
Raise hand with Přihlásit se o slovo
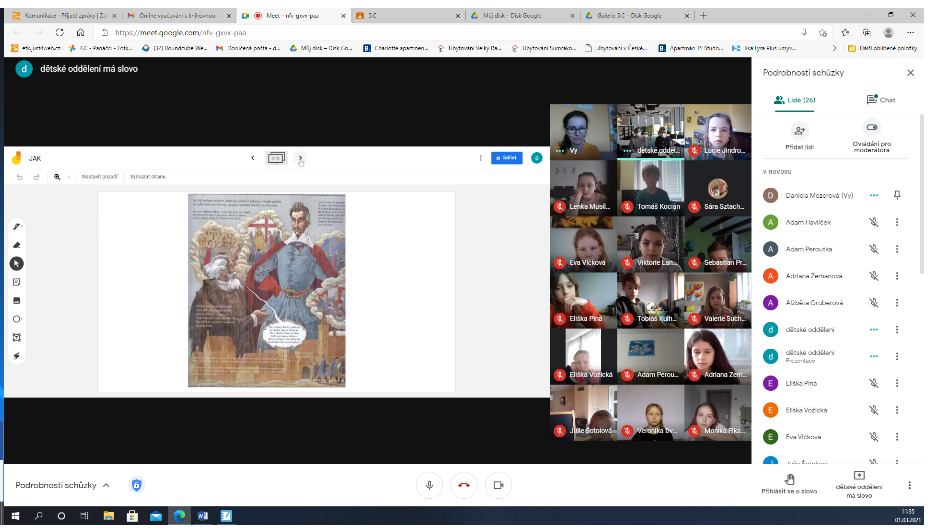789,484
